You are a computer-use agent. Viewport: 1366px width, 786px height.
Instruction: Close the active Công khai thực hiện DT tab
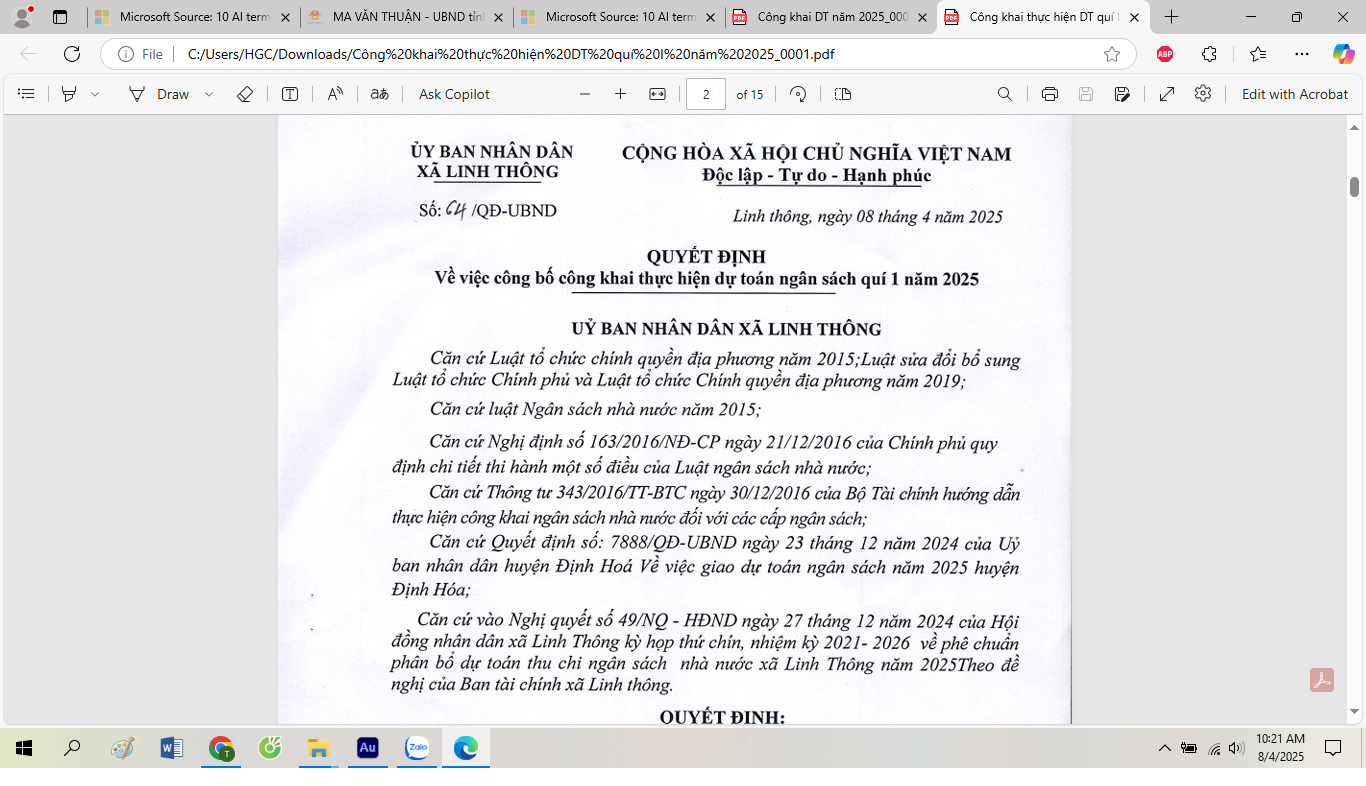[x=1134, y=17]
